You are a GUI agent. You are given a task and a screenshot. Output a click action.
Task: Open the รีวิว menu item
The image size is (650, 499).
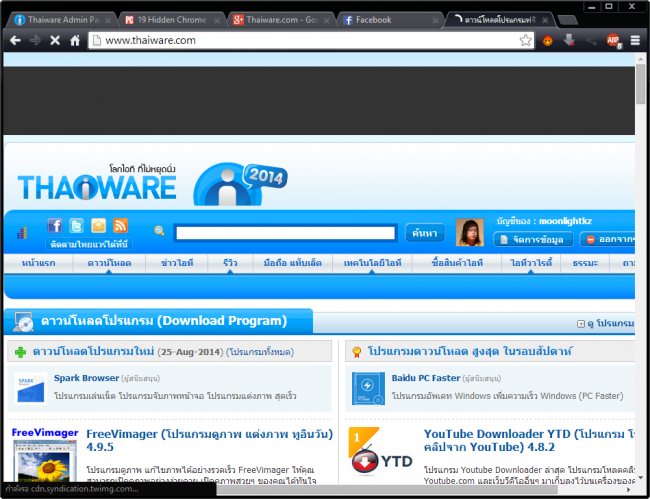[230, 263]
